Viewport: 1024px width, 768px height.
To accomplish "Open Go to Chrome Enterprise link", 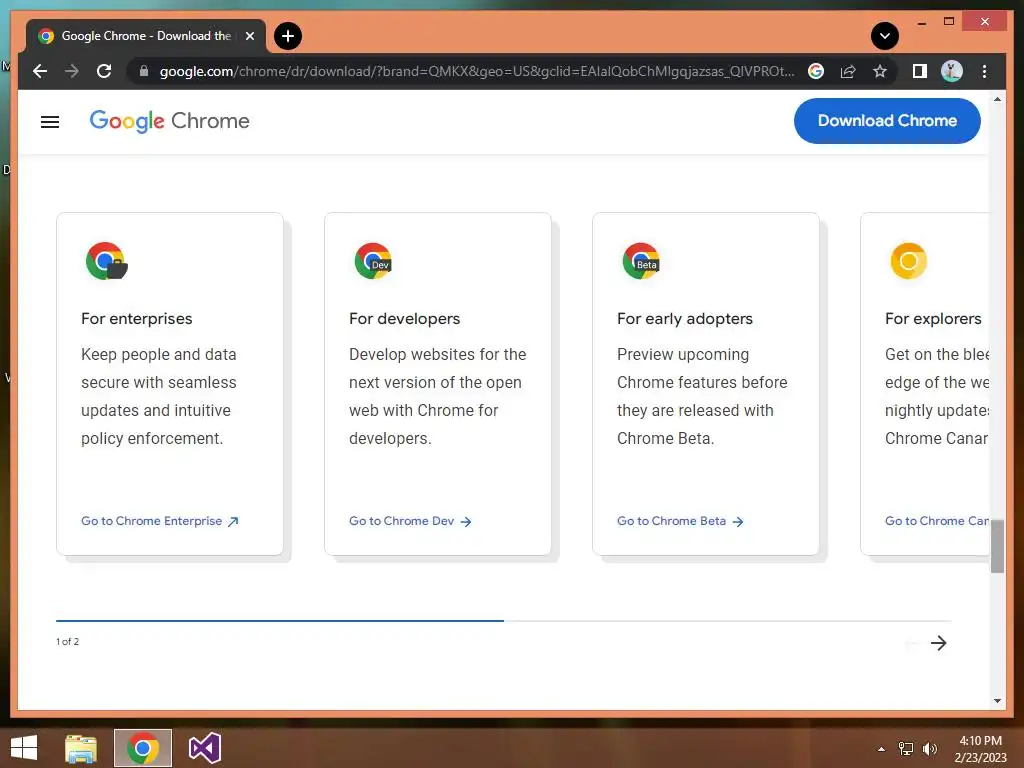I will (x=160, y=521).
